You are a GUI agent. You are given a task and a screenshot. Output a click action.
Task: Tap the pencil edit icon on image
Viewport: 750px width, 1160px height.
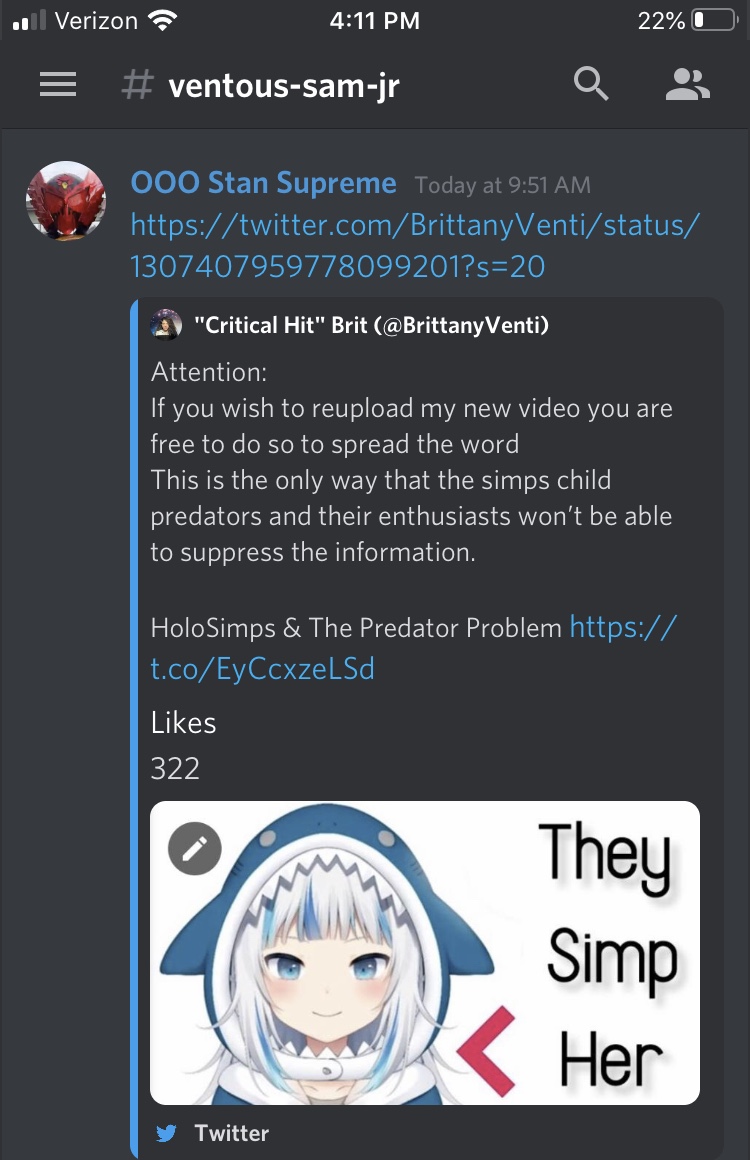[195, 849]
